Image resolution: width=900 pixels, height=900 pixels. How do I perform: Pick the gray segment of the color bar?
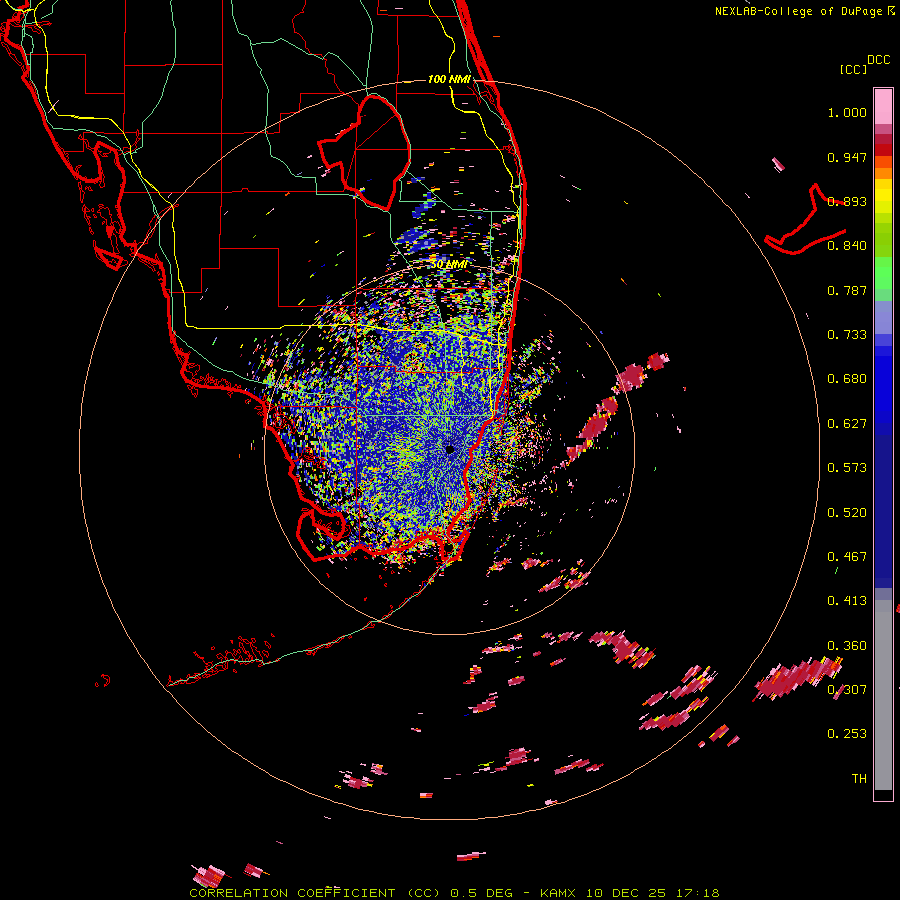click(x=883, y=695)
